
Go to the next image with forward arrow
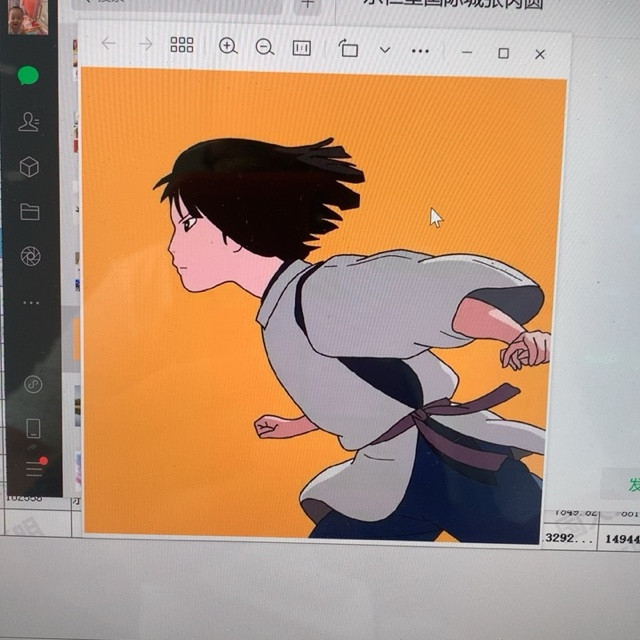tap(145, 44)
